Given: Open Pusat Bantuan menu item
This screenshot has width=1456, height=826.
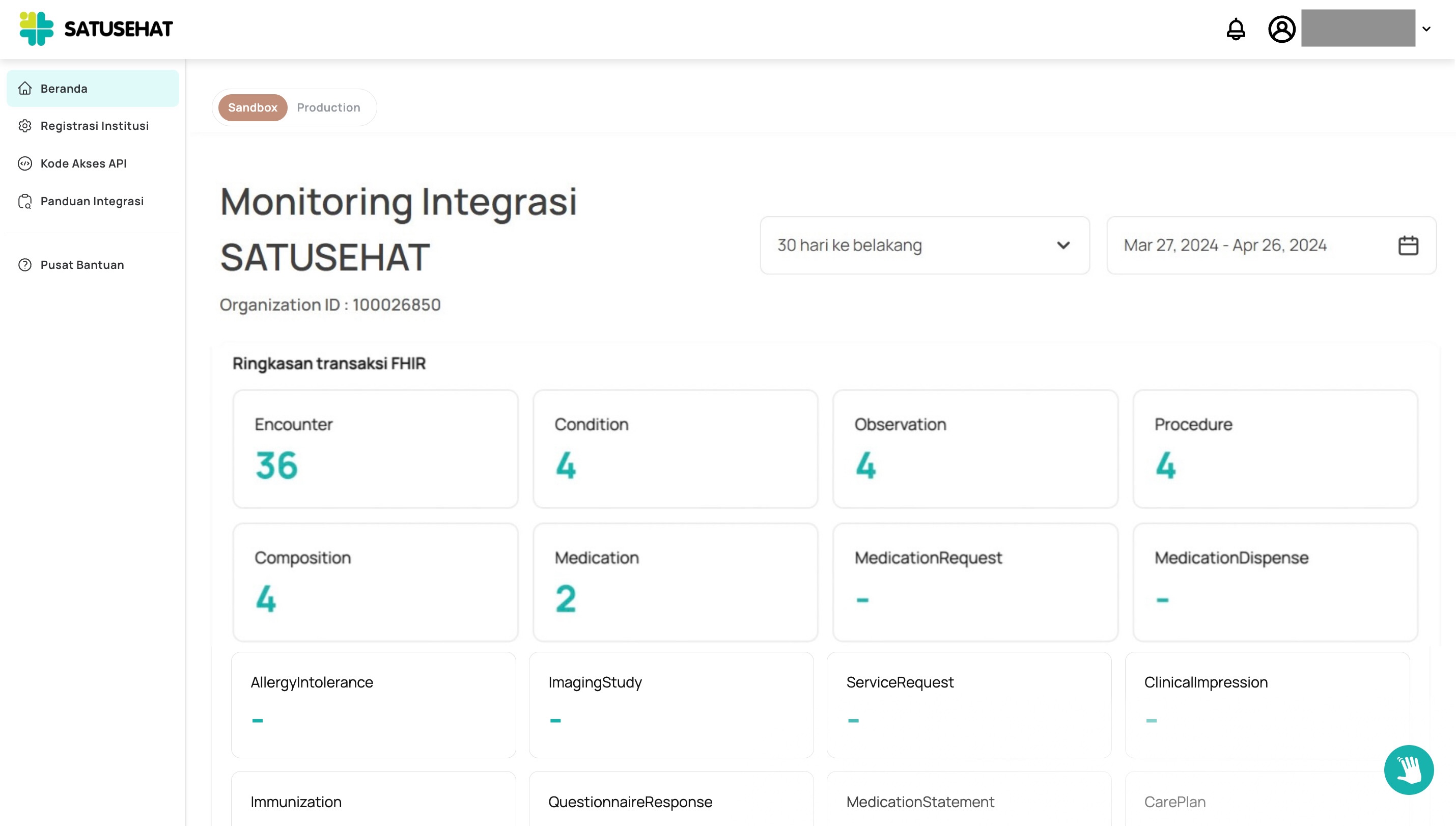Looking at the screenshot, I should point(93,265).
